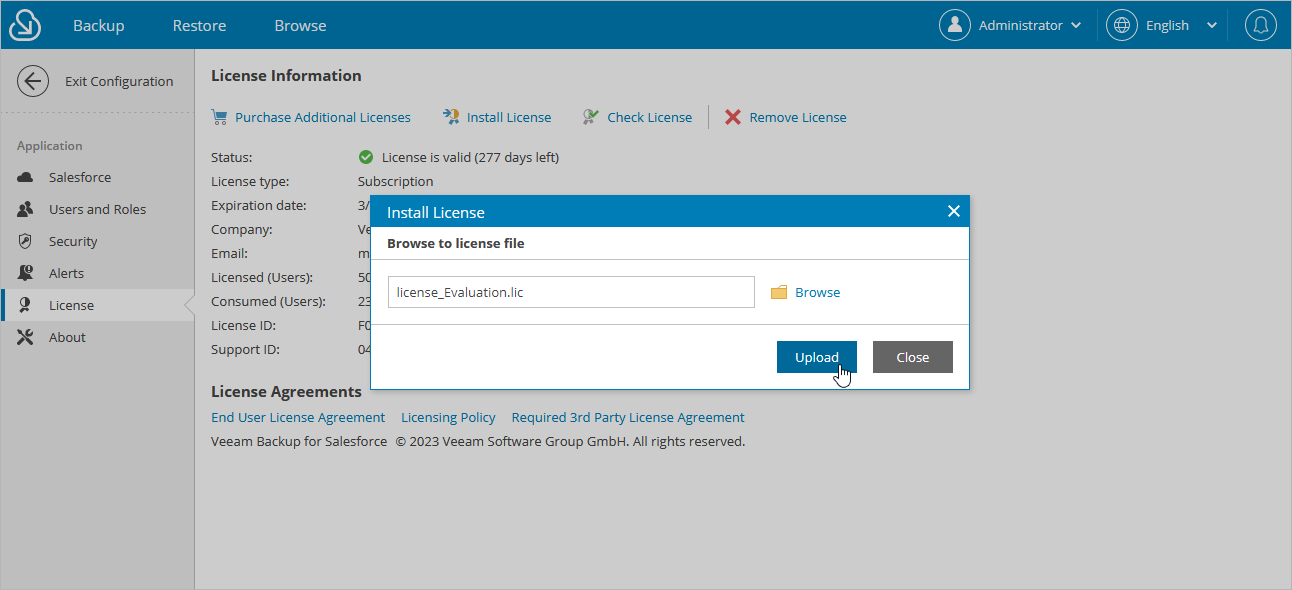
Task: Open Users and Roles section
Action: 97,209
